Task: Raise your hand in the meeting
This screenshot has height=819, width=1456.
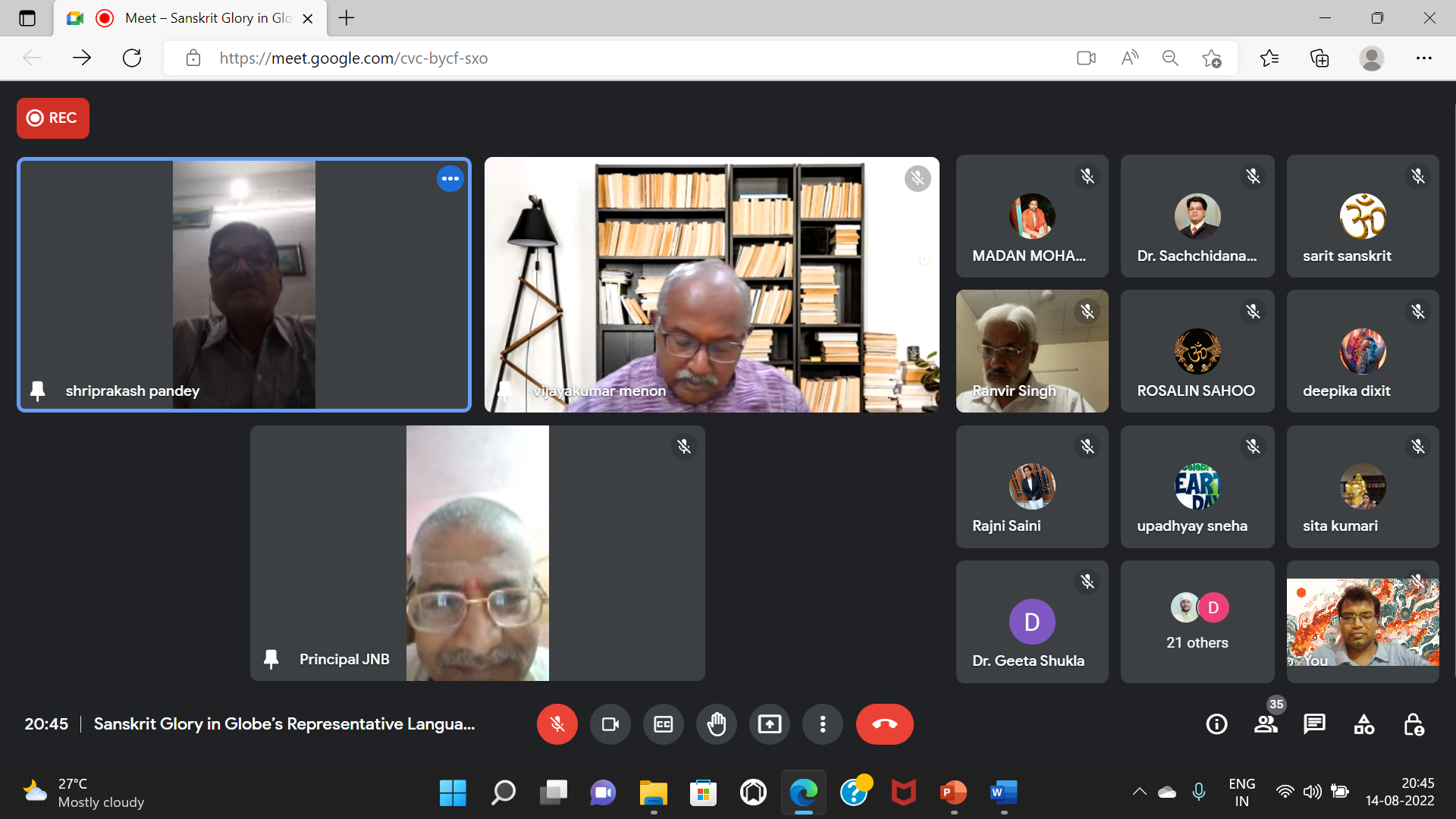Action: pyautogui.click(x=716, y=724)
